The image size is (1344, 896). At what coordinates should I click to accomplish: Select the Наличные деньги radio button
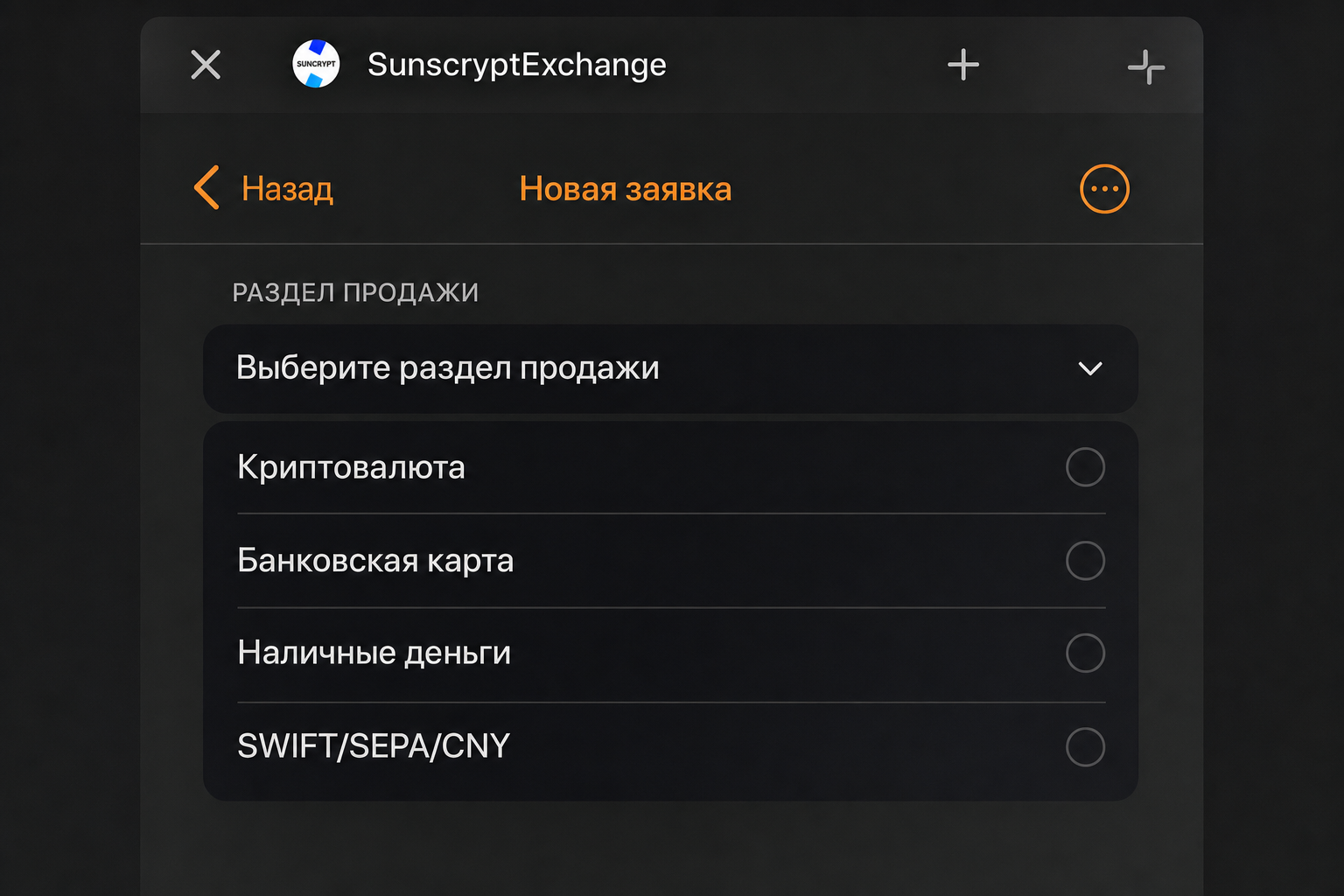pyautogui.click(x=1085, y=653)
